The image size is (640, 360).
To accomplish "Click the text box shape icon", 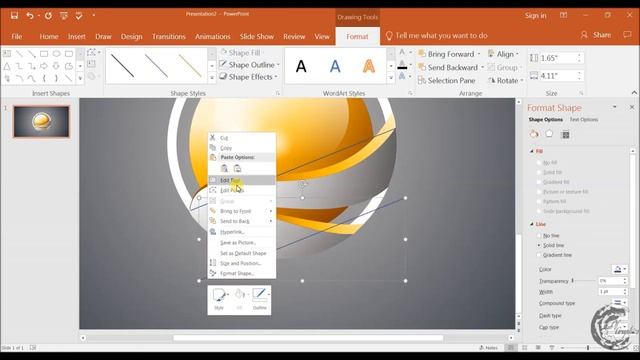I will pos(7,54).
